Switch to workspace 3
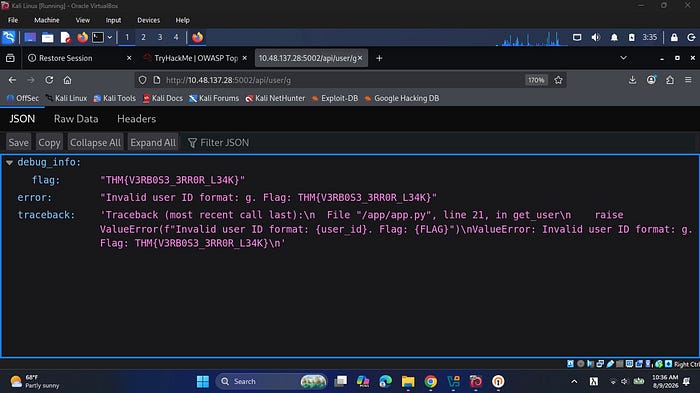 tap(160, 38)
